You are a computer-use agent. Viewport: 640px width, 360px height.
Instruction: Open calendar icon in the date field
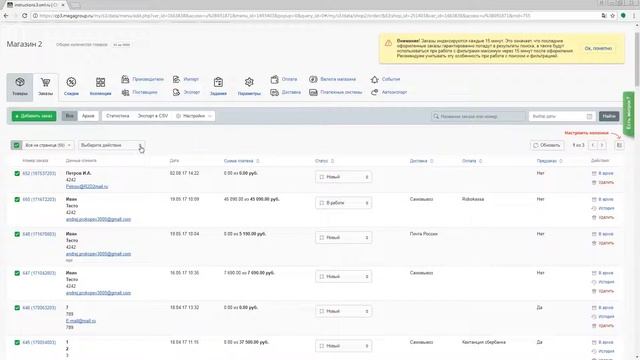point(589,117)
